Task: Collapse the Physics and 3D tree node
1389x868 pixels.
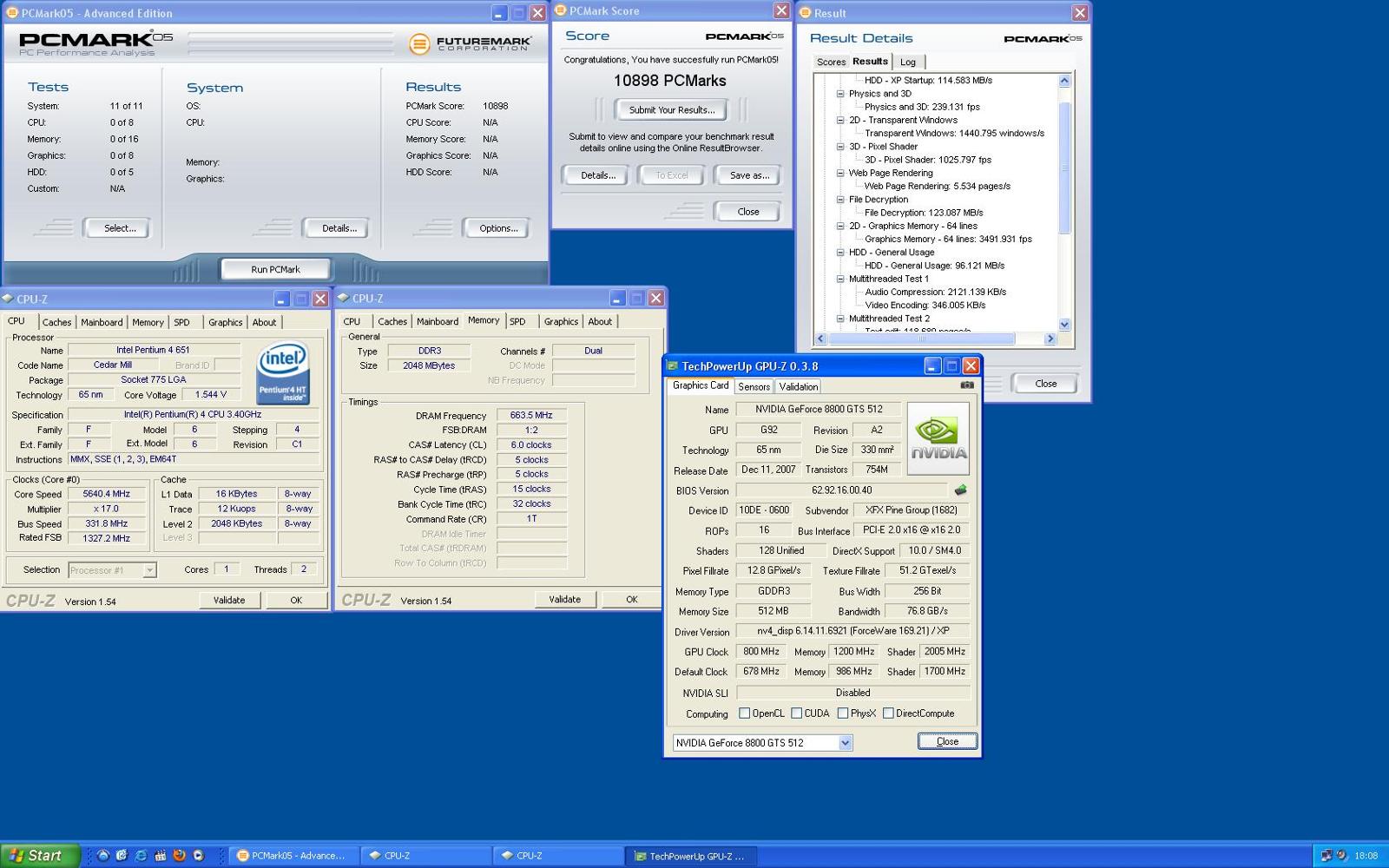Action: (x=839, y=94)
